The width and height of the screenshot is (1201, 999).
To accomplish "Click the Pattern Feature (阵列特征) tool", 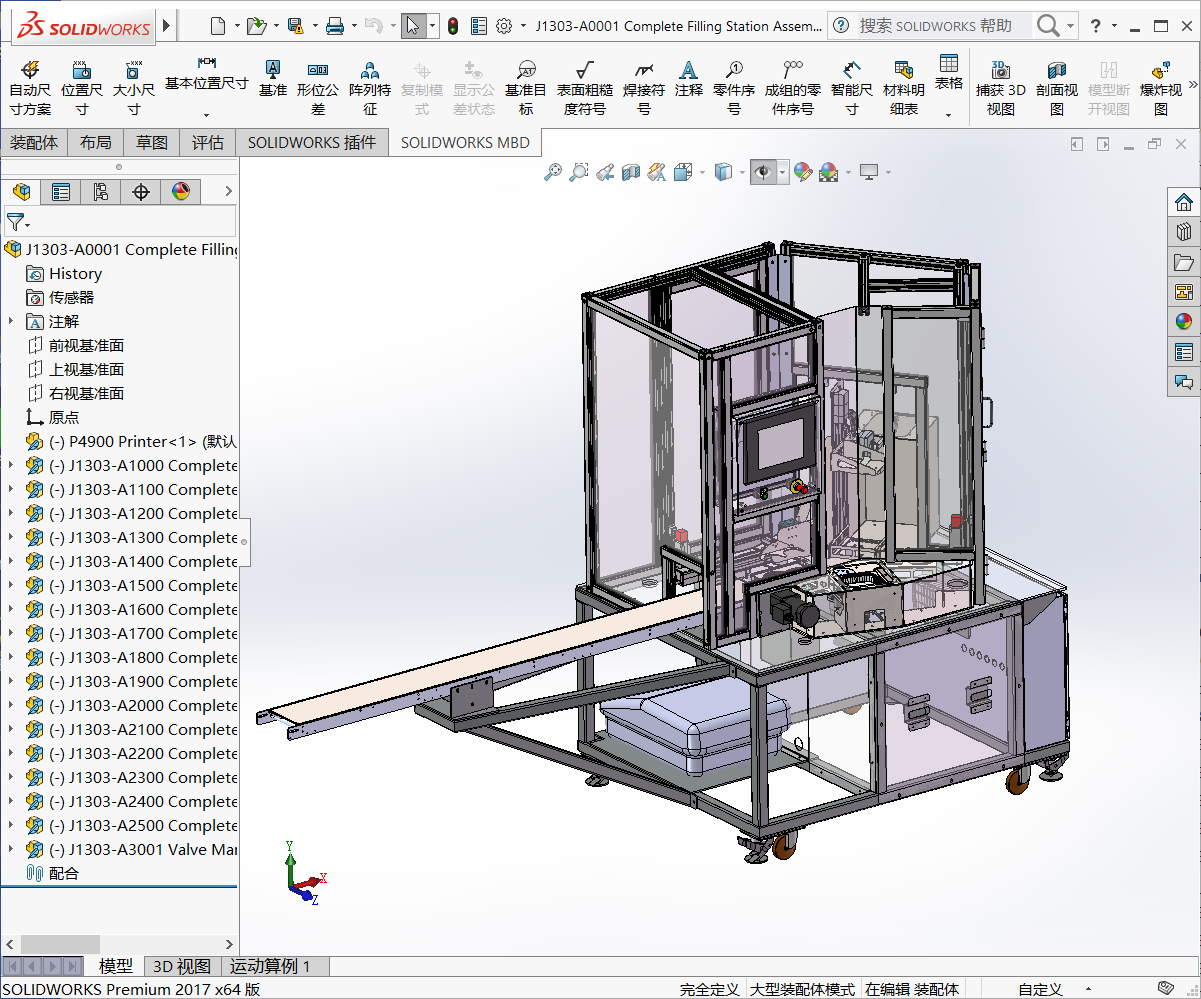I will coord(370,87).
